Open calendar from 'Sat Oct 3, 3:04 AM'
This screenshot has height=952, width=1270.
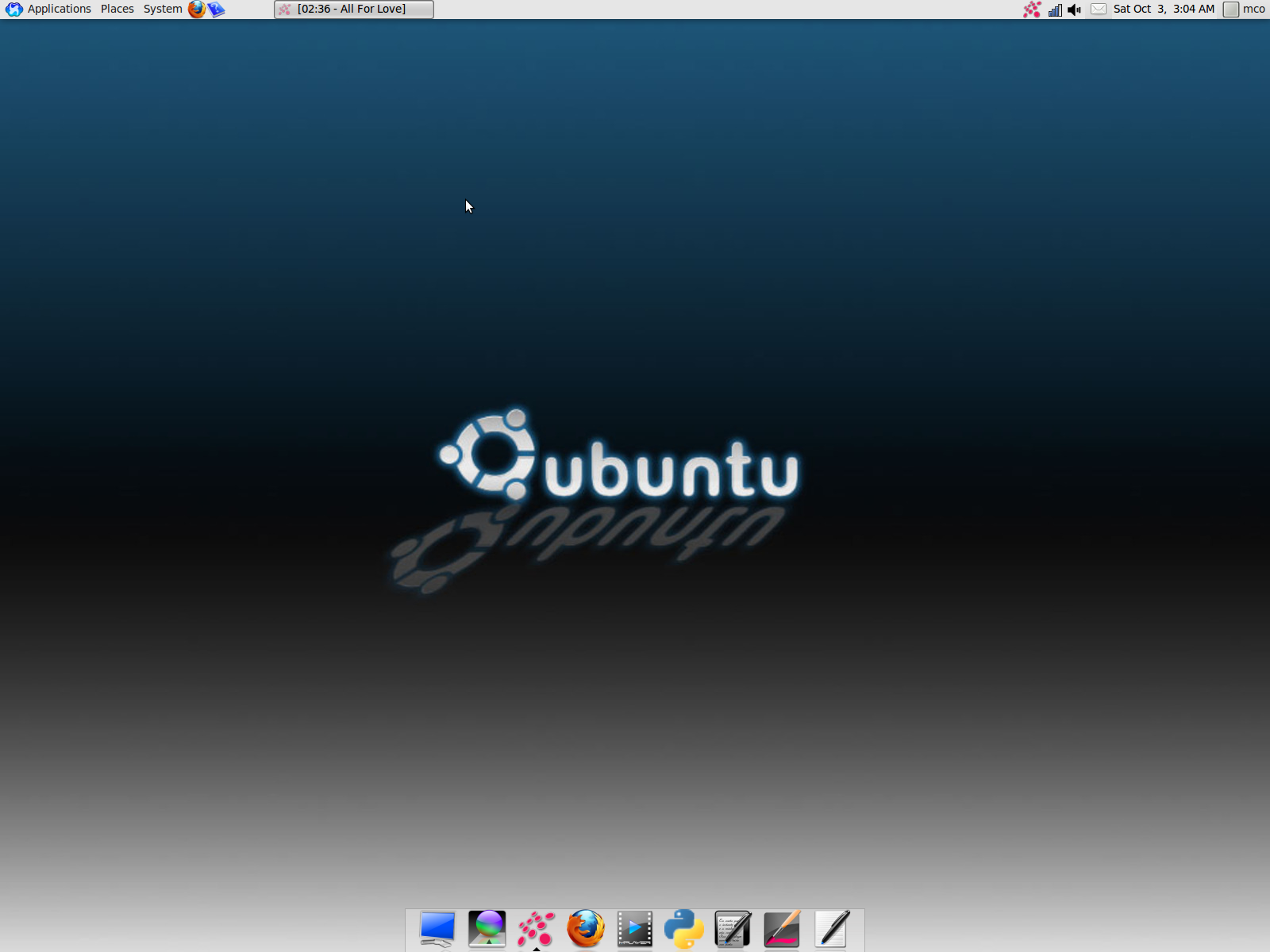click(1164, 9)
